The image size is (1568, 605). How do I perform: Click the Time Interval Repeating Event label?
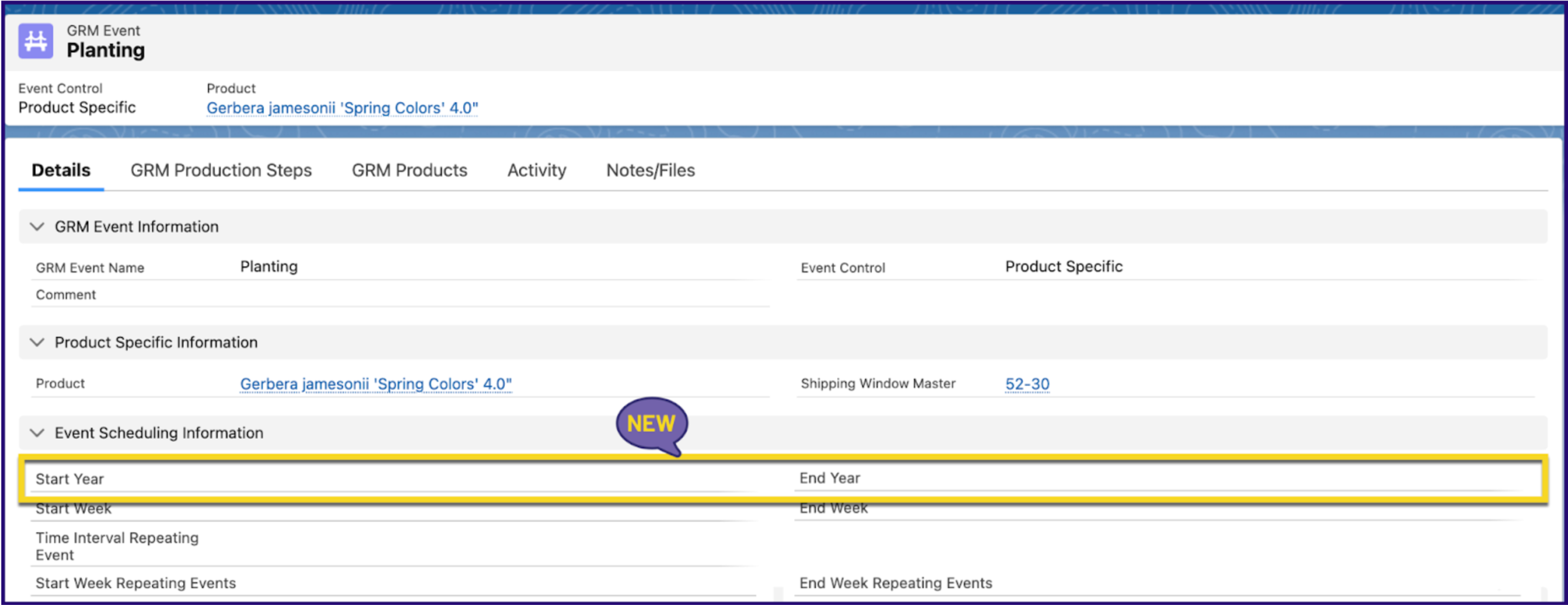pos(117,547)
